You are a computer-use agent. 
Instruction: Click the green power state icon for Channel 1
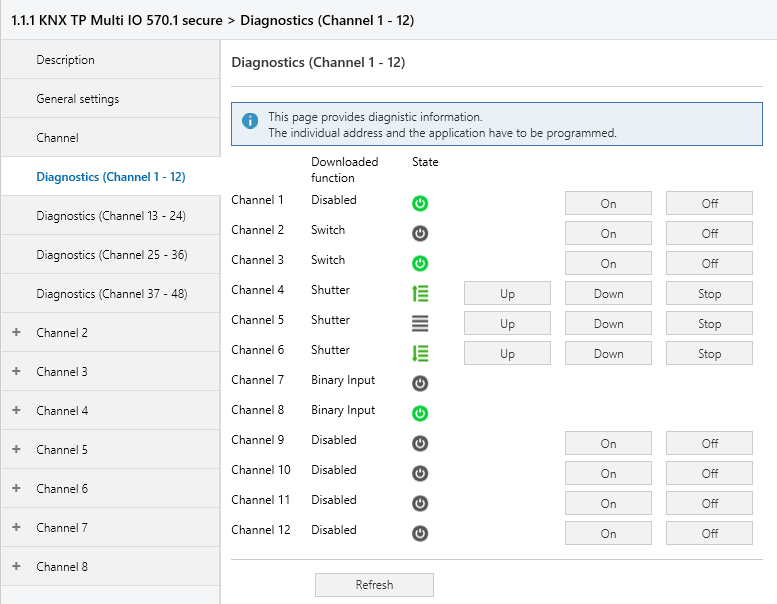[420, 203]
